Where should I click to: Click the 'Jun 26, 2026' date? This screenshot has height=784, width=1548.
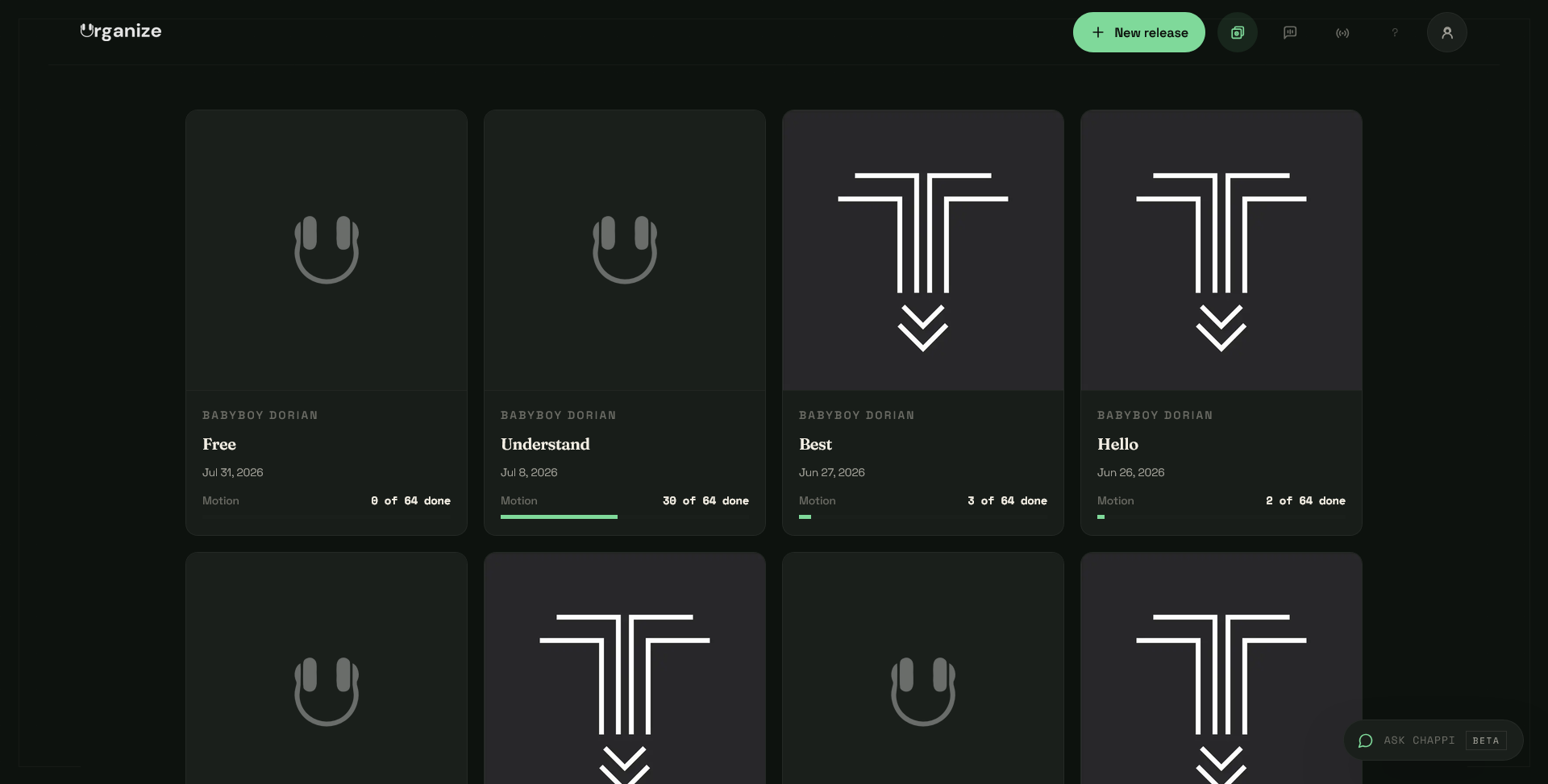pyautogui.click(x=1131, y=472)
